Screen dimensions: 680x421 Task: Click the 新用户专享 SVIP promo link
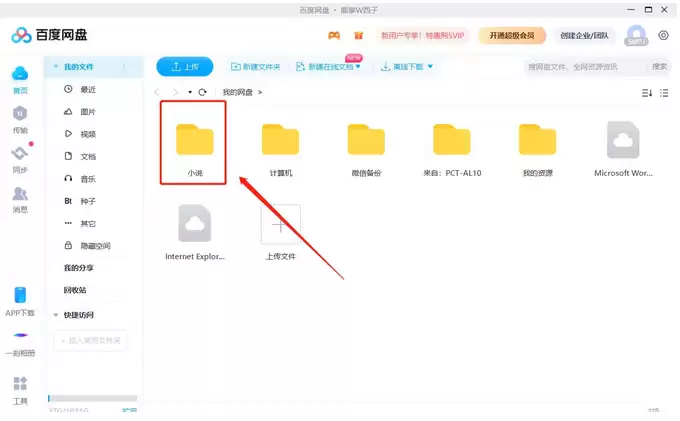click(x=422, y=36)
